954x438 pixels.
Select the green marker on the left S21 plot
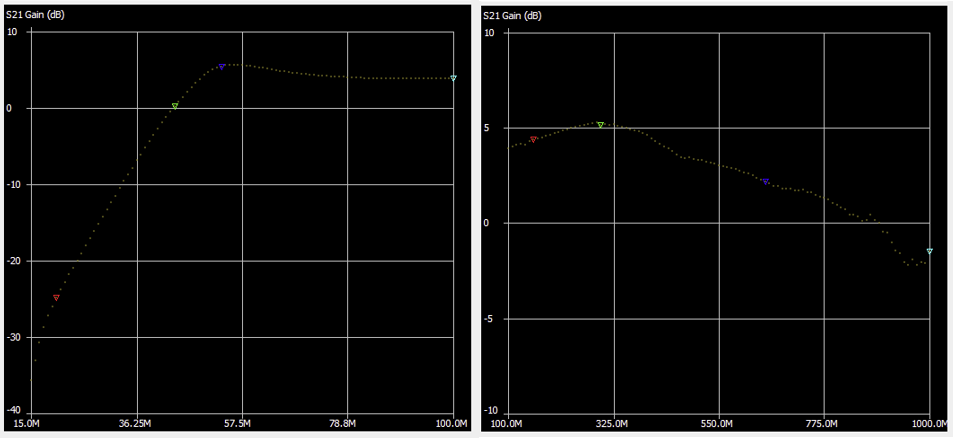point(175,106)
